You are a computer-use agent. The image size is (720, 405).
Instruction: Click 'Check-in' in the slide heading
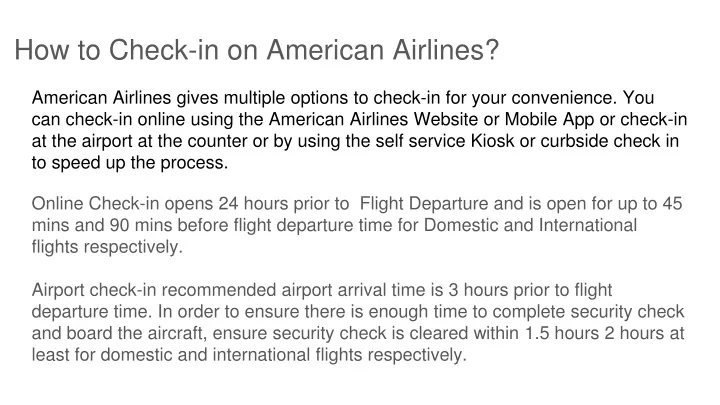click(x=163, y=50)
